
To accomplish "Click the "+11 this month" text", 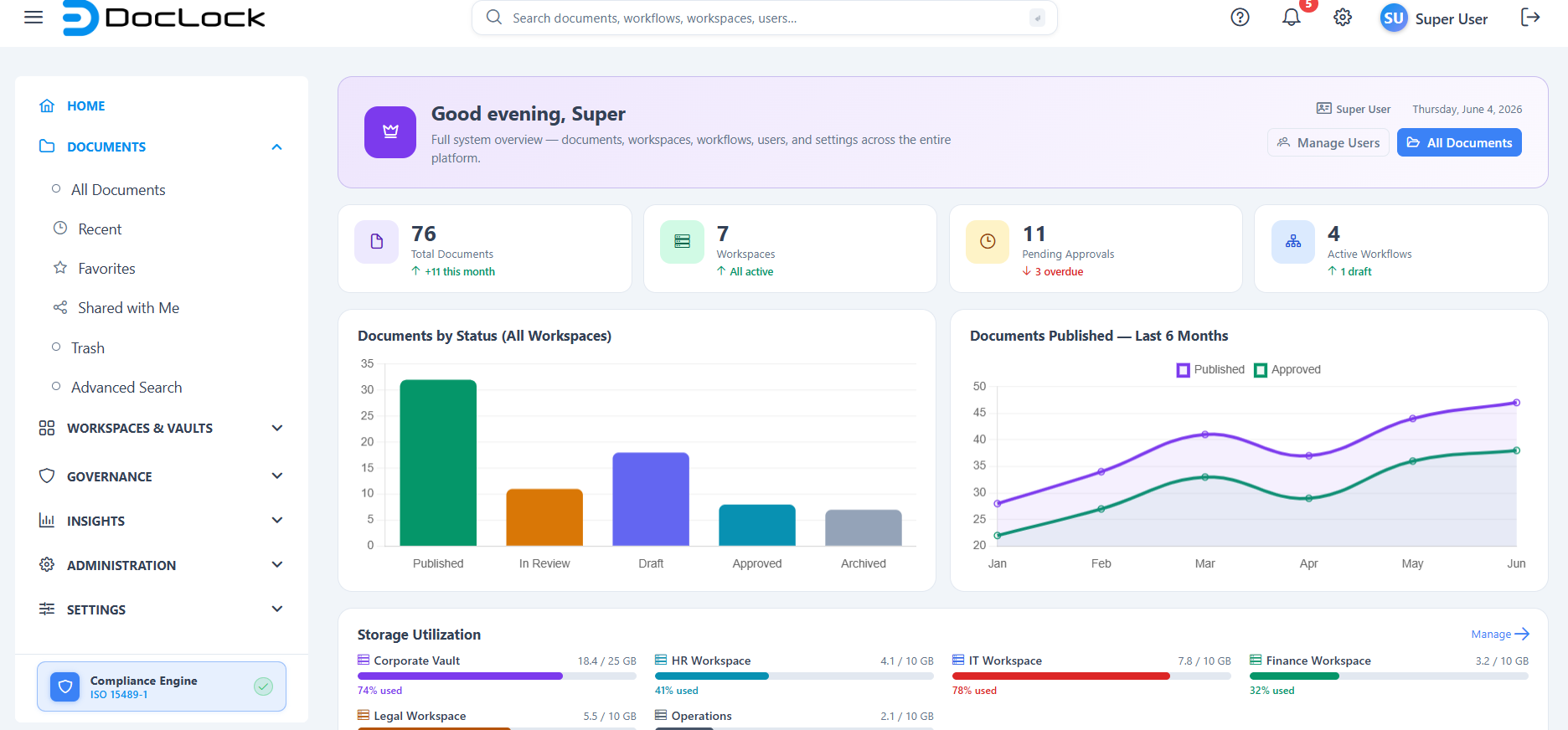I will point(459,271).
